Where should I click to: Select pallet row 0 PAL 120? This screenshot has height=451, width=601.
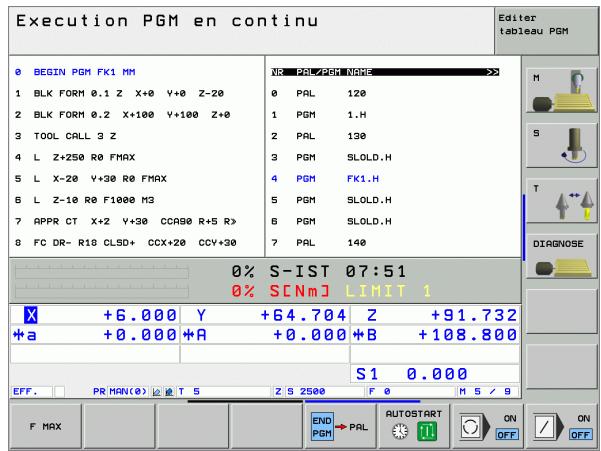tap(385, 93)
